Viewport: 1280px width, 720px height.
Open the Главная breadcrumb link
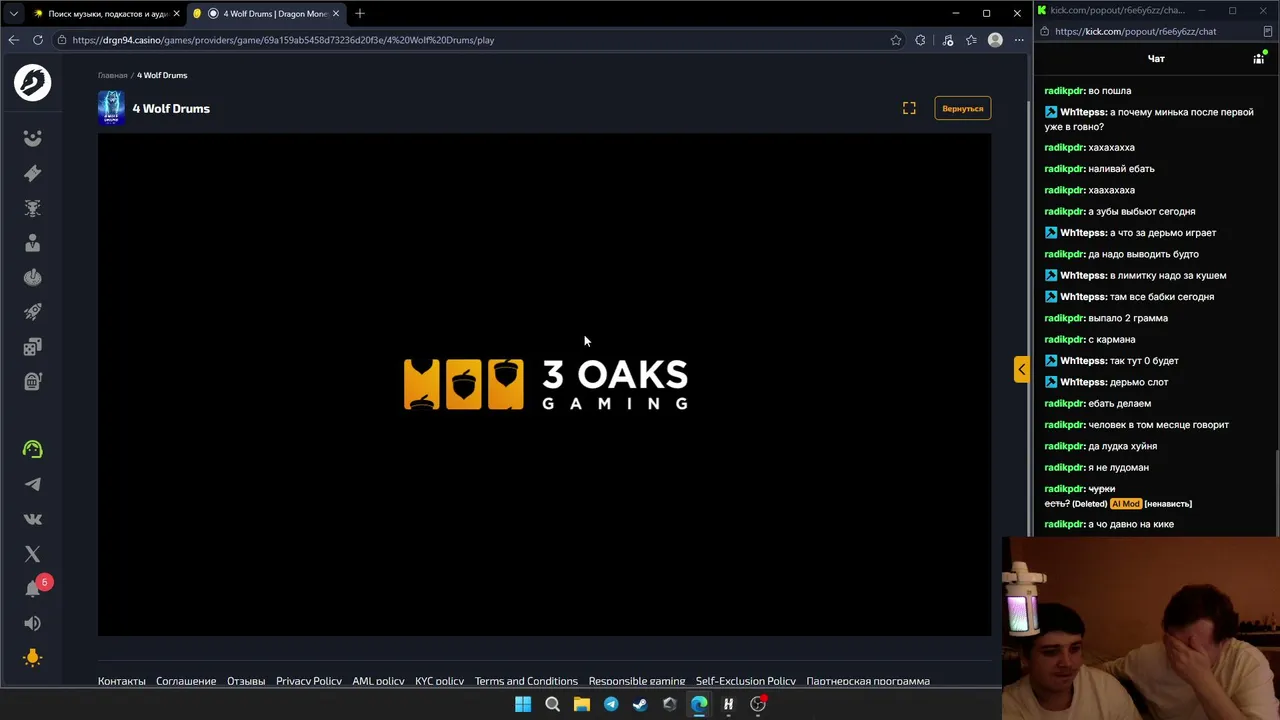[x=112, y=75]
